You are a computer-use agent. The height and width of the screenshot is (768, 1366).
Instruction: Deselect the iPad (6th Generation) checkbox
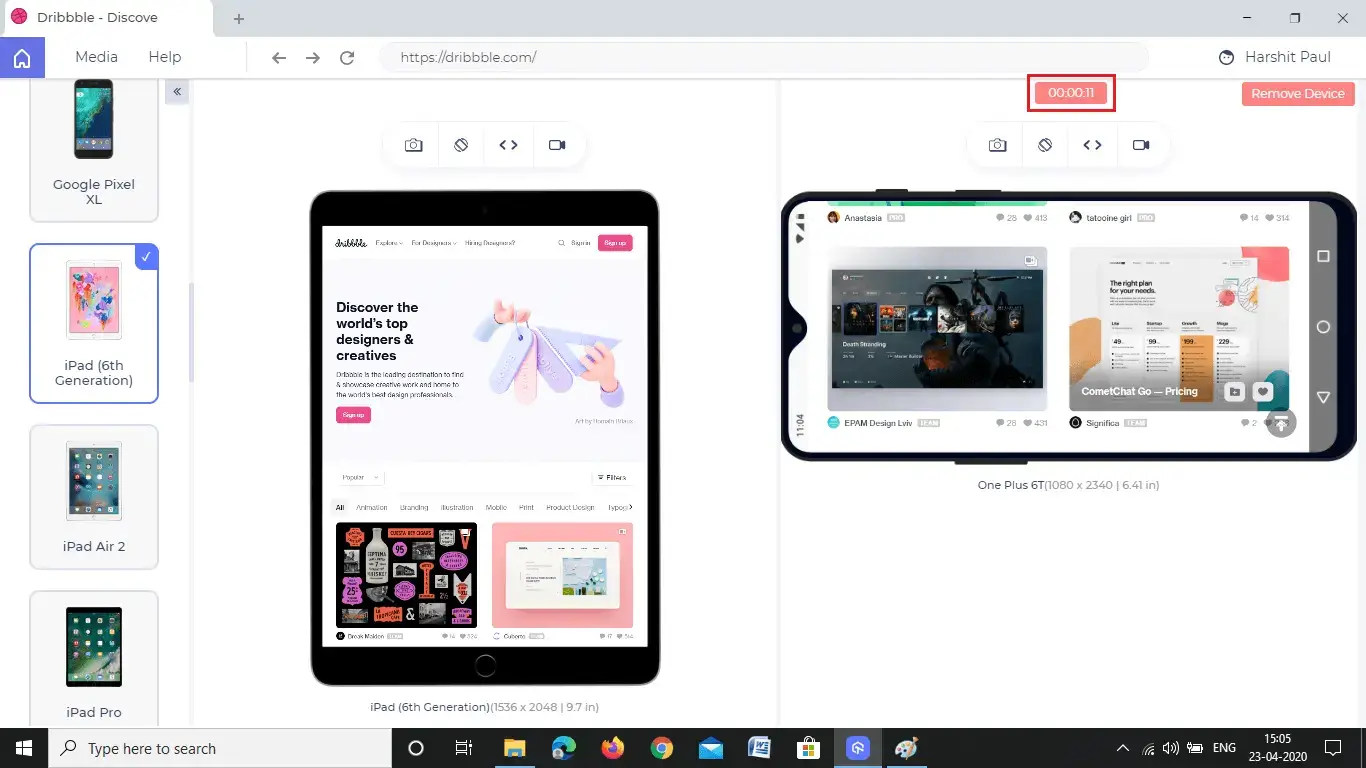pyautogui.click(x=146, y=257)
